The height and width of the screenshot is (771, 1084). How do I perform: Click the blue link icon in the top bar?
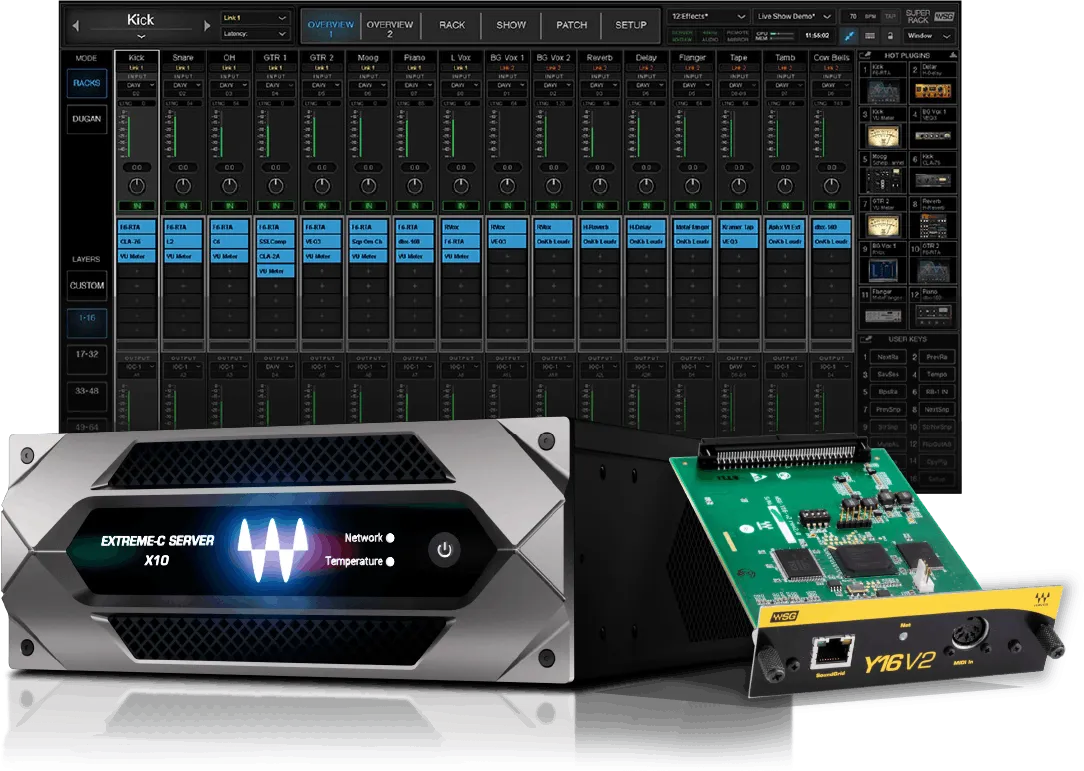point(849,36)
